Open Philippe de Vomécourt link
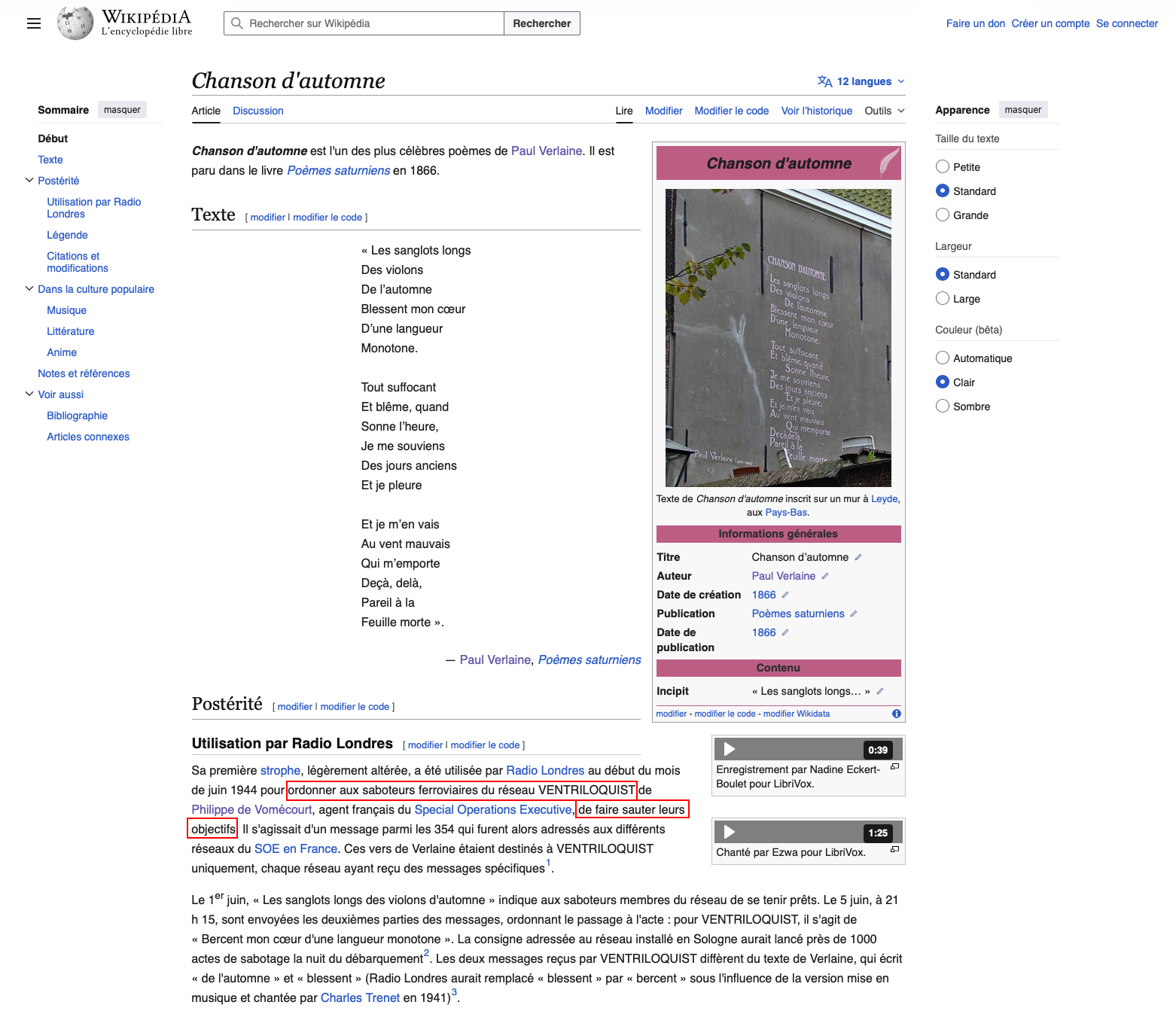 [251, 809]
